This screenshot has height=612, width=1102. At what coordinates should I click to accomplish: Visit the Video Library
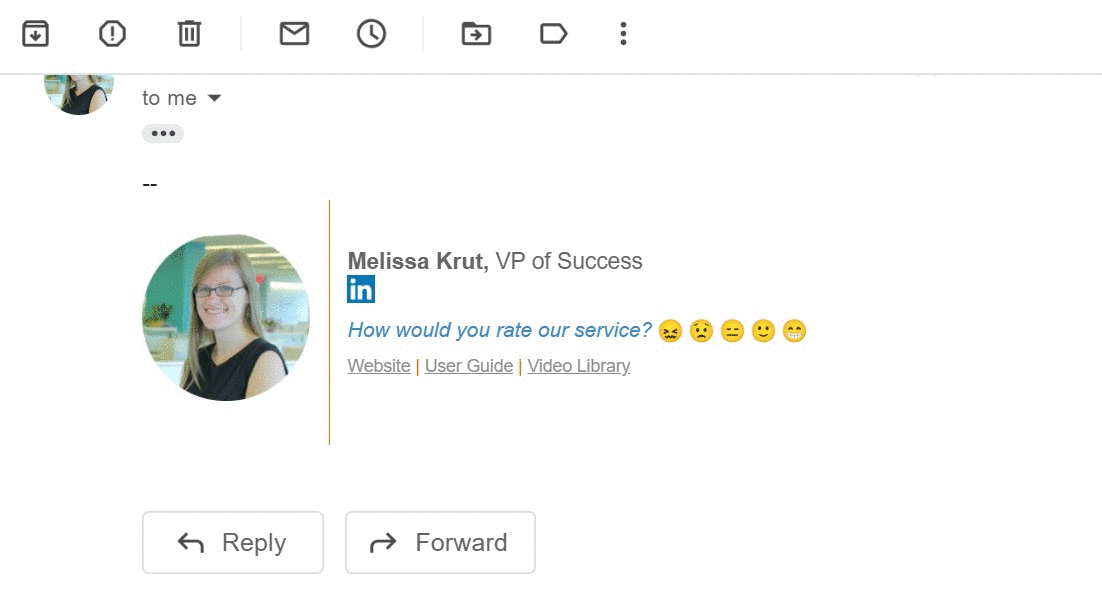pos(578,366)
